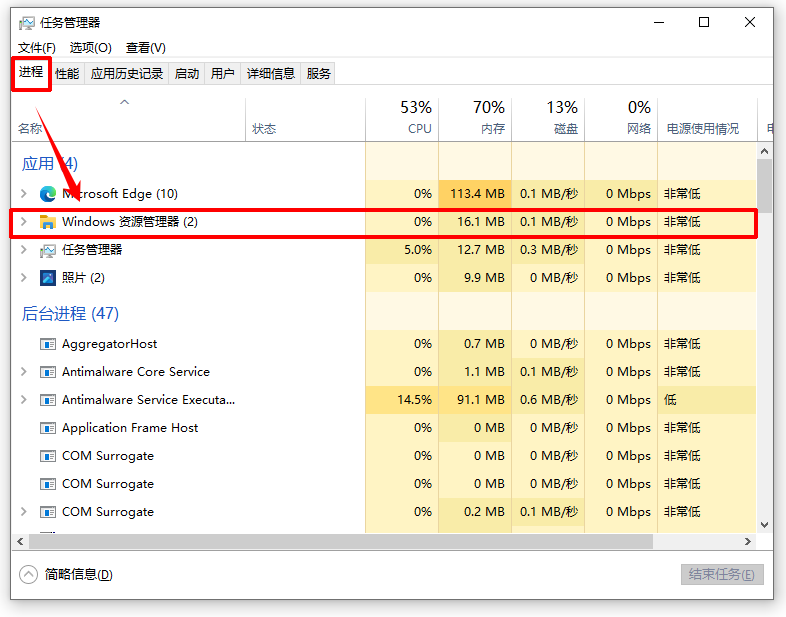786x617 pixels.
Task: Select the AggregatorHost process name
Action: (109, 344)
